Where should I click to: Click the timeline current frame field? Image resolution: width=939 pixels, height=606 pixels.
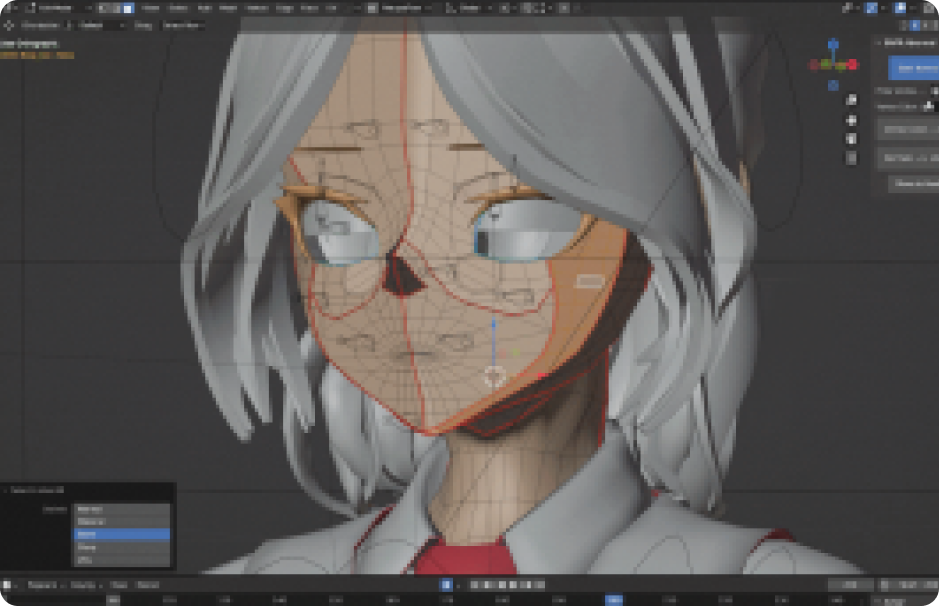[x=849, y=585]
